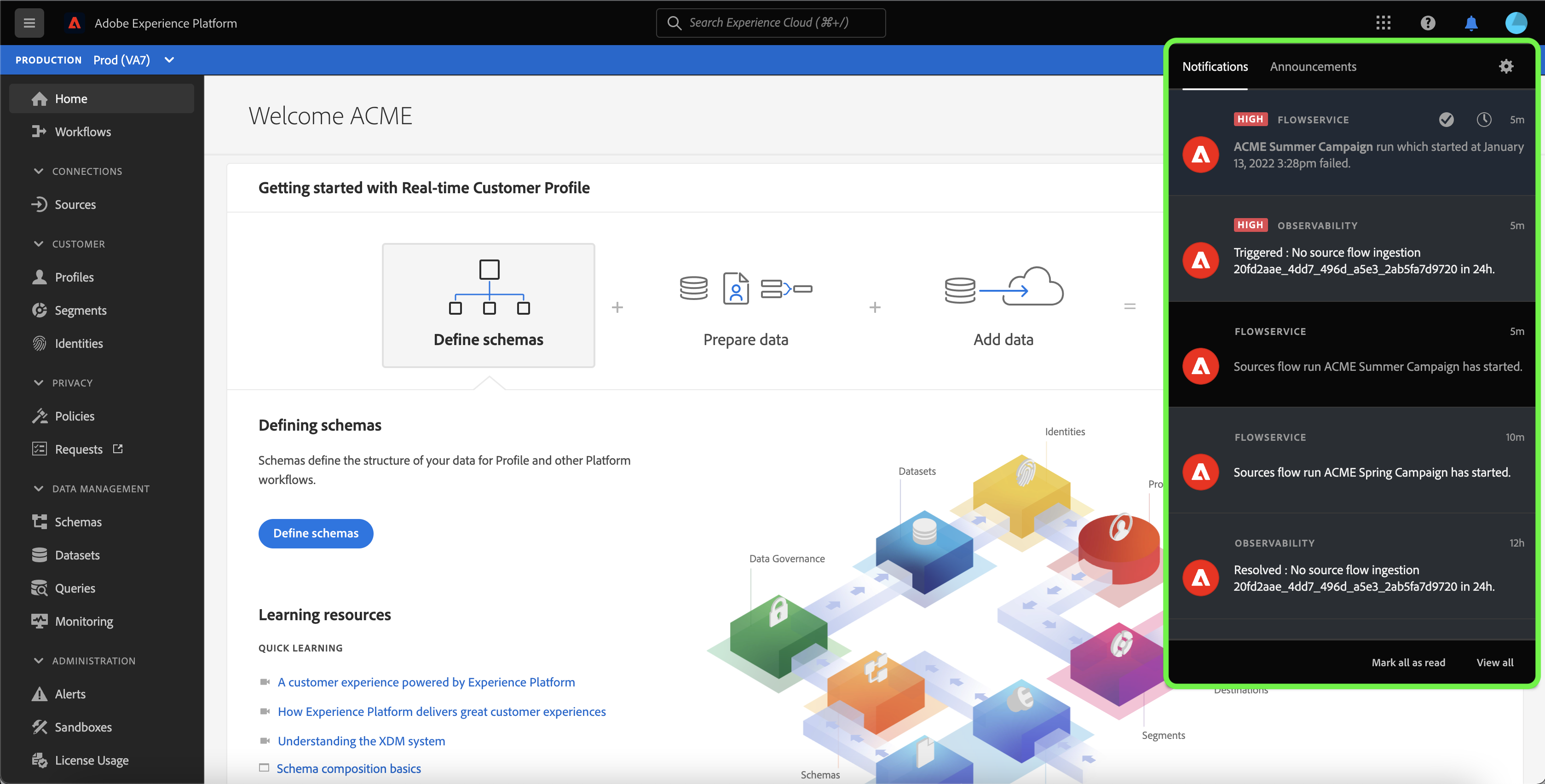The image size is (1545, 784).
Task: Click the notifications bell icon
Action: (1470, 23)
